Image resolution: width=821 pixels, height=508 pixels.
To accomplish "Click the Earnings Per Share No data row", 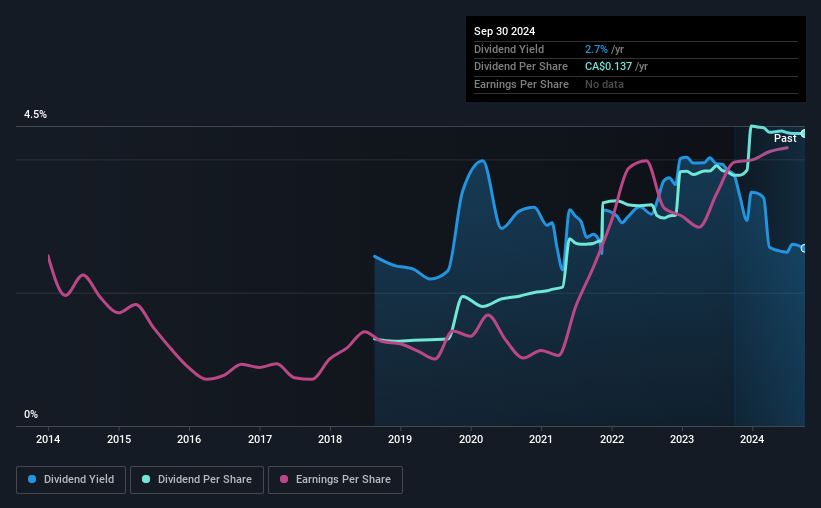I will pos(636,84).
